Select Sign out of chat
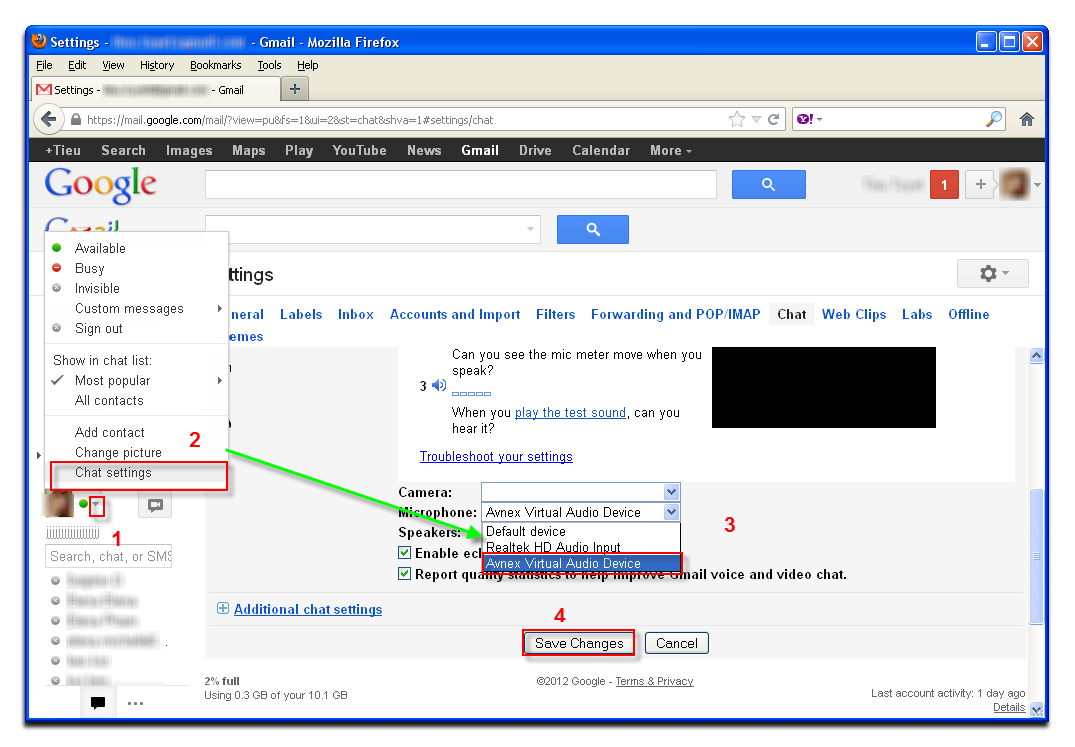Image resolution: width=1075 pixels, height=747 pixels. tap(99, 328)
